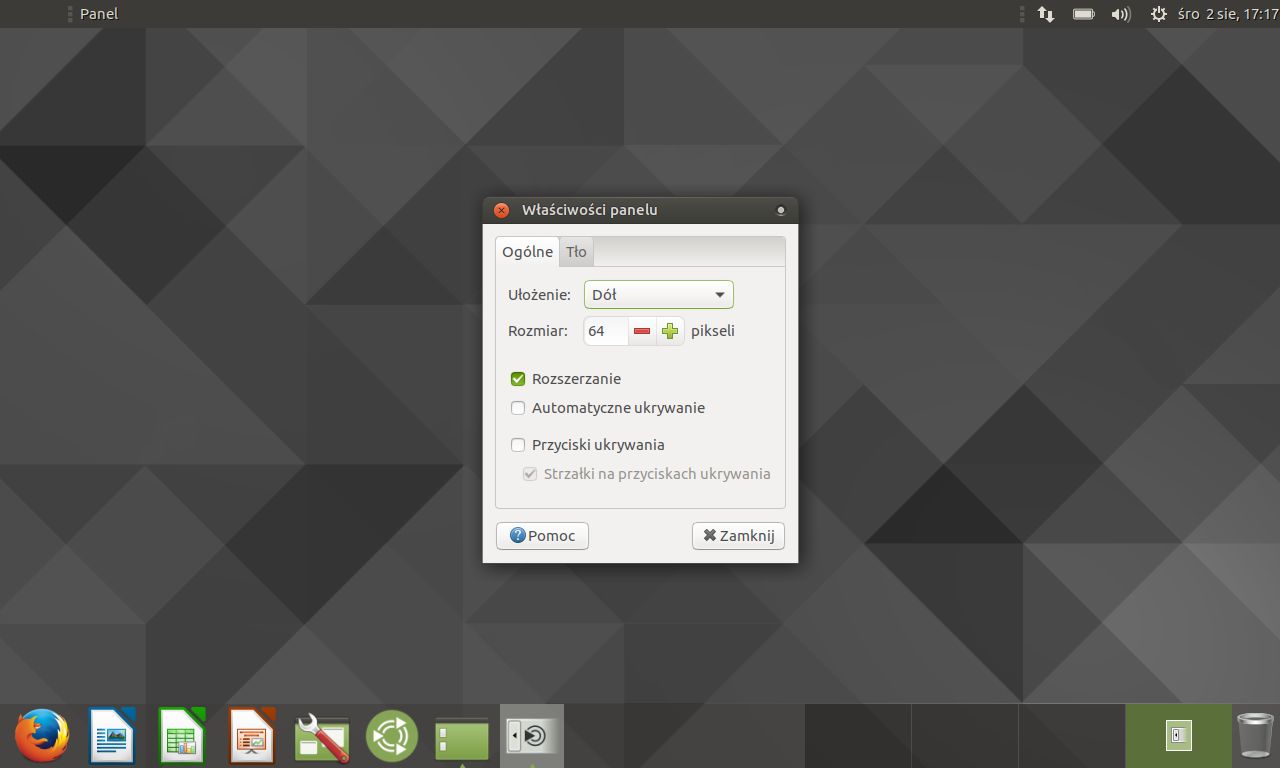1280x768 pixels.
Task: Open LibreOffice Impress launcher
Action: point(251,736)
